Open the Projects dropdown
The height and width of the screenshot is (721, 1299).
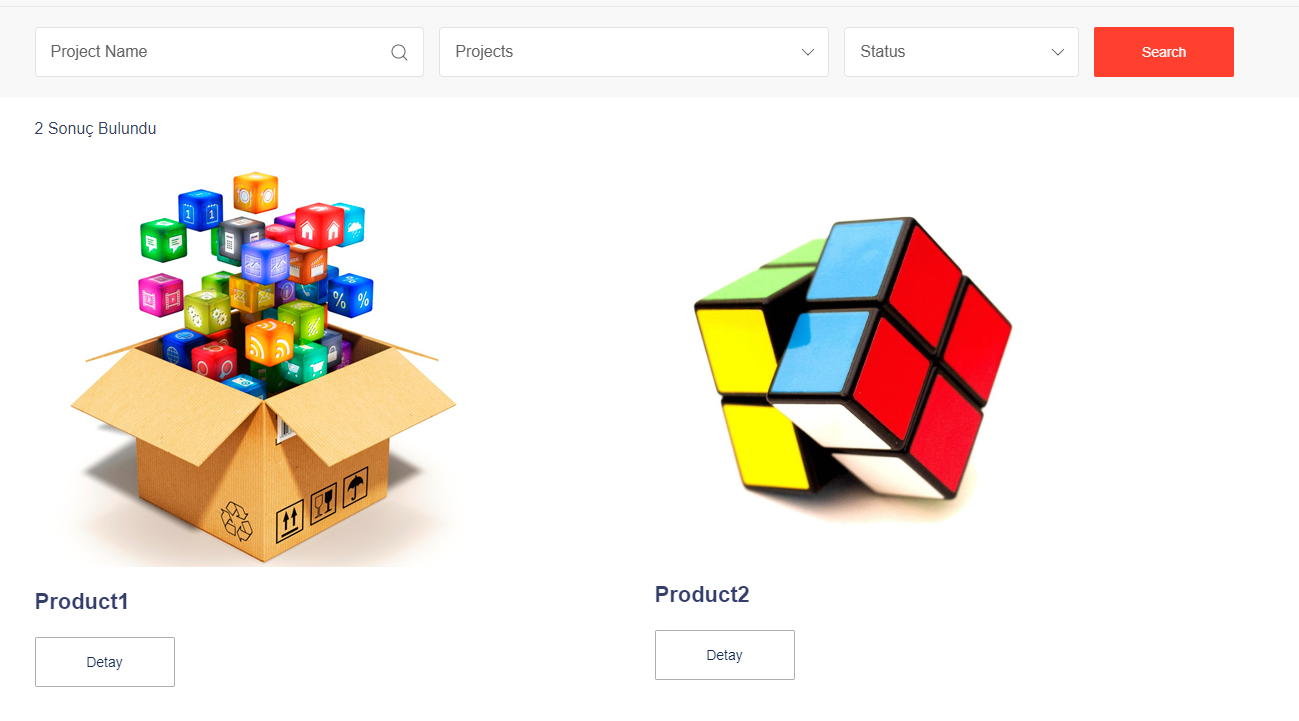tap(634, 52)
